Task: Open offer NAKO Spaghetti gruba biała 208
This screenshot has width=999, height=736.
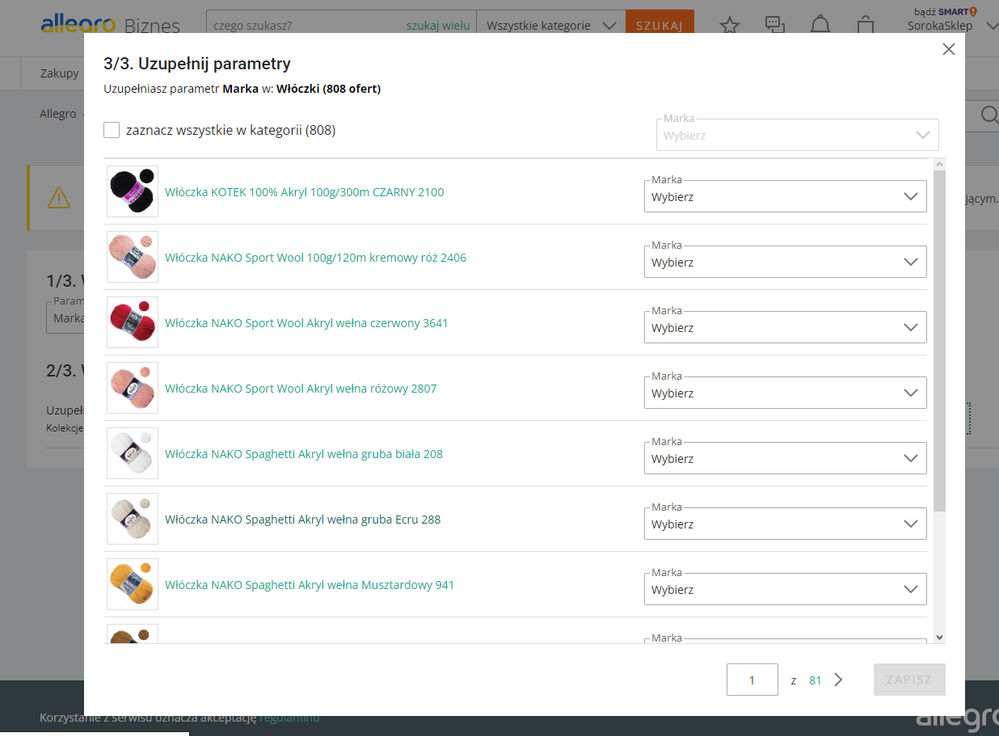Action: pos(304,454)
